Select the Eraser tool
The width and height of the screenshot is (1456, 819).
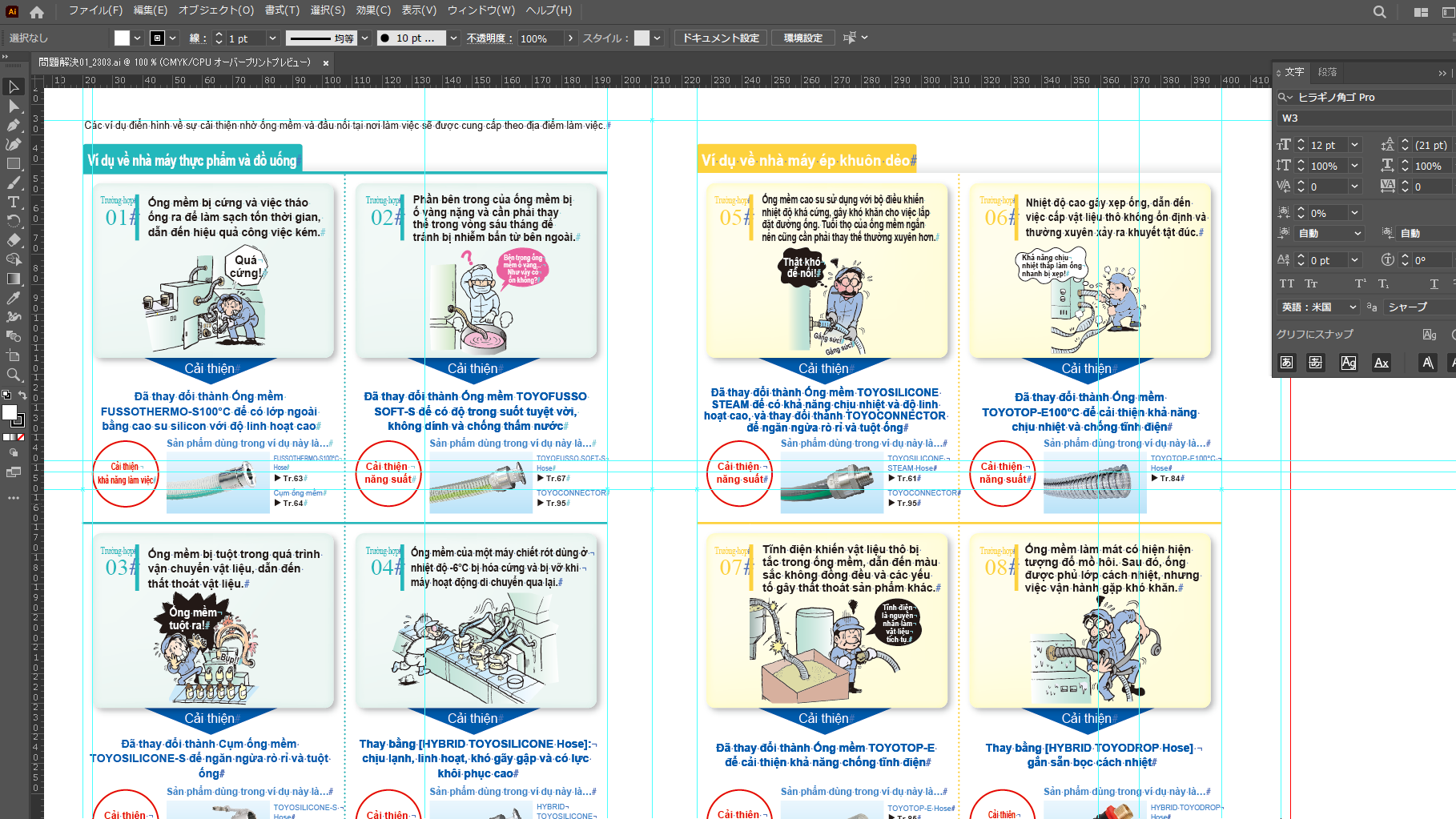[x=14, y=240]
